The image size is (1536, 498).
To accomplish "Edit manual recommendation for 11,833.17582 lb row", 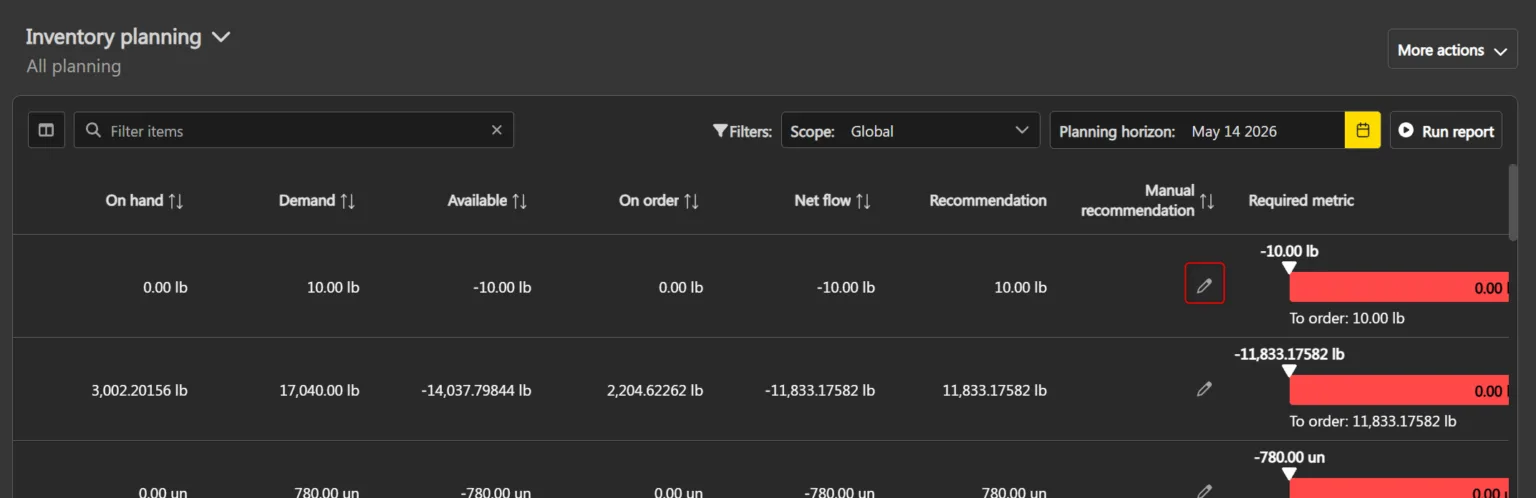I will click(1204, 389).
